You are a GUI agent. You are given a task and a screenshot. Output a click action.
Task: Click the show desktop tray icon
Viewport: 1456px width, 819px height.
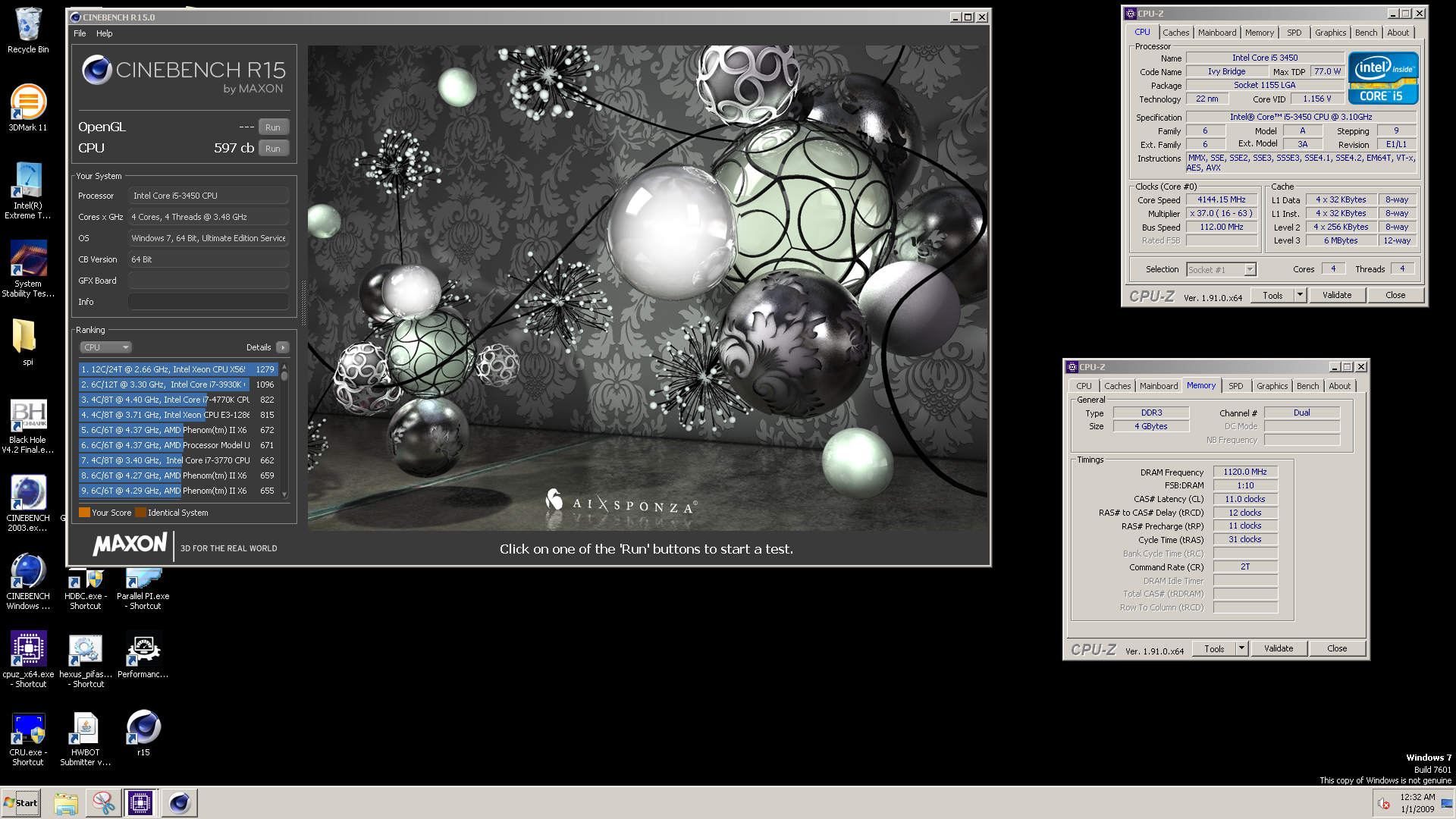coord(1448,803)
